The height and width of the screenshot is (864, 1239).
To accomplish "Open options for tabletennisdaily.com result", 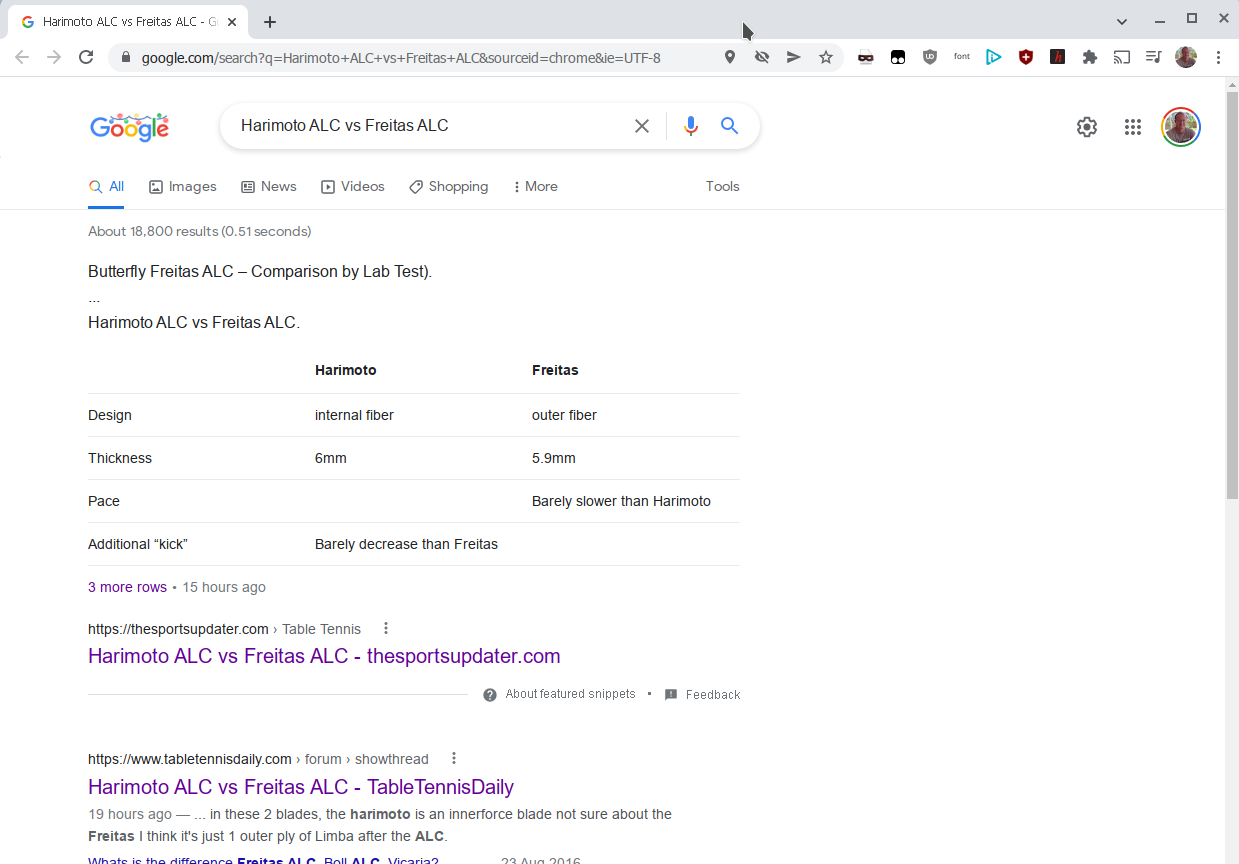I will (x=454, y=759).
